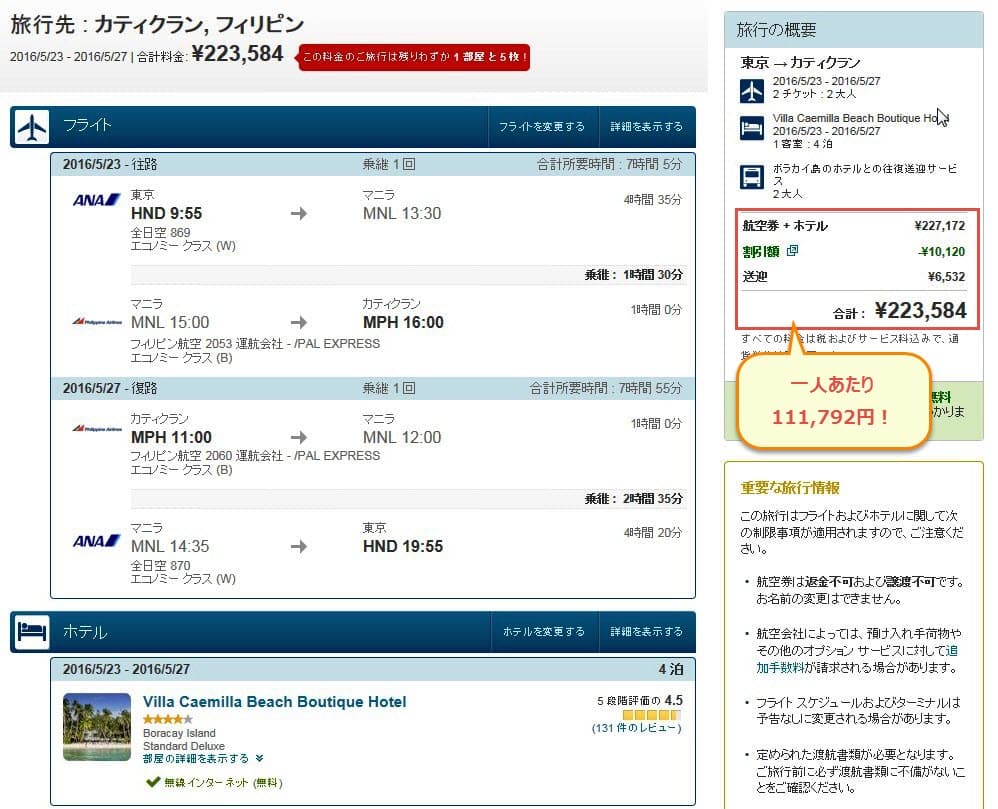Click 合計所要時間: 7時間 5分 text
The height and width of the screenshot is (809, 998).
(x=609, y=164)
